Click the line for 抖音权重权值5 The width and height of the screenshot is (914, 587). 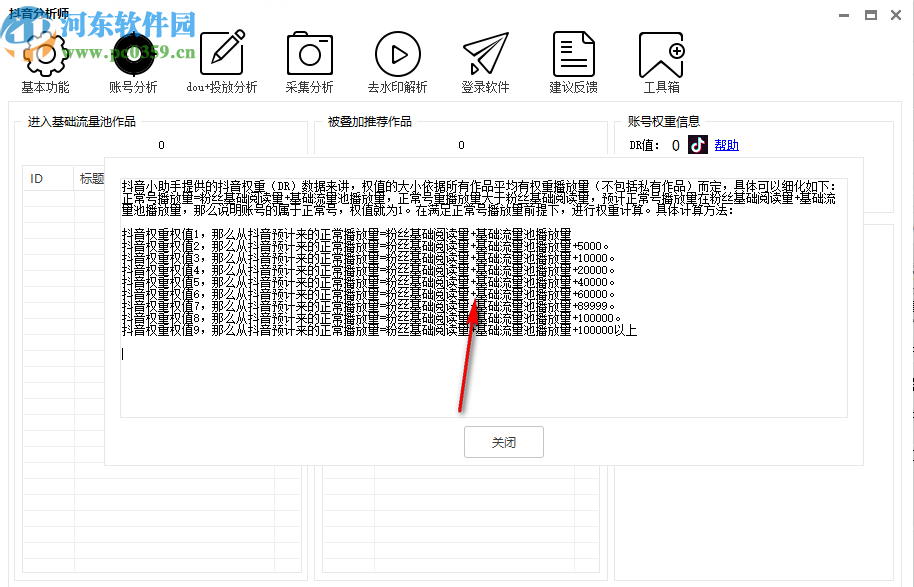coord(368,282)
